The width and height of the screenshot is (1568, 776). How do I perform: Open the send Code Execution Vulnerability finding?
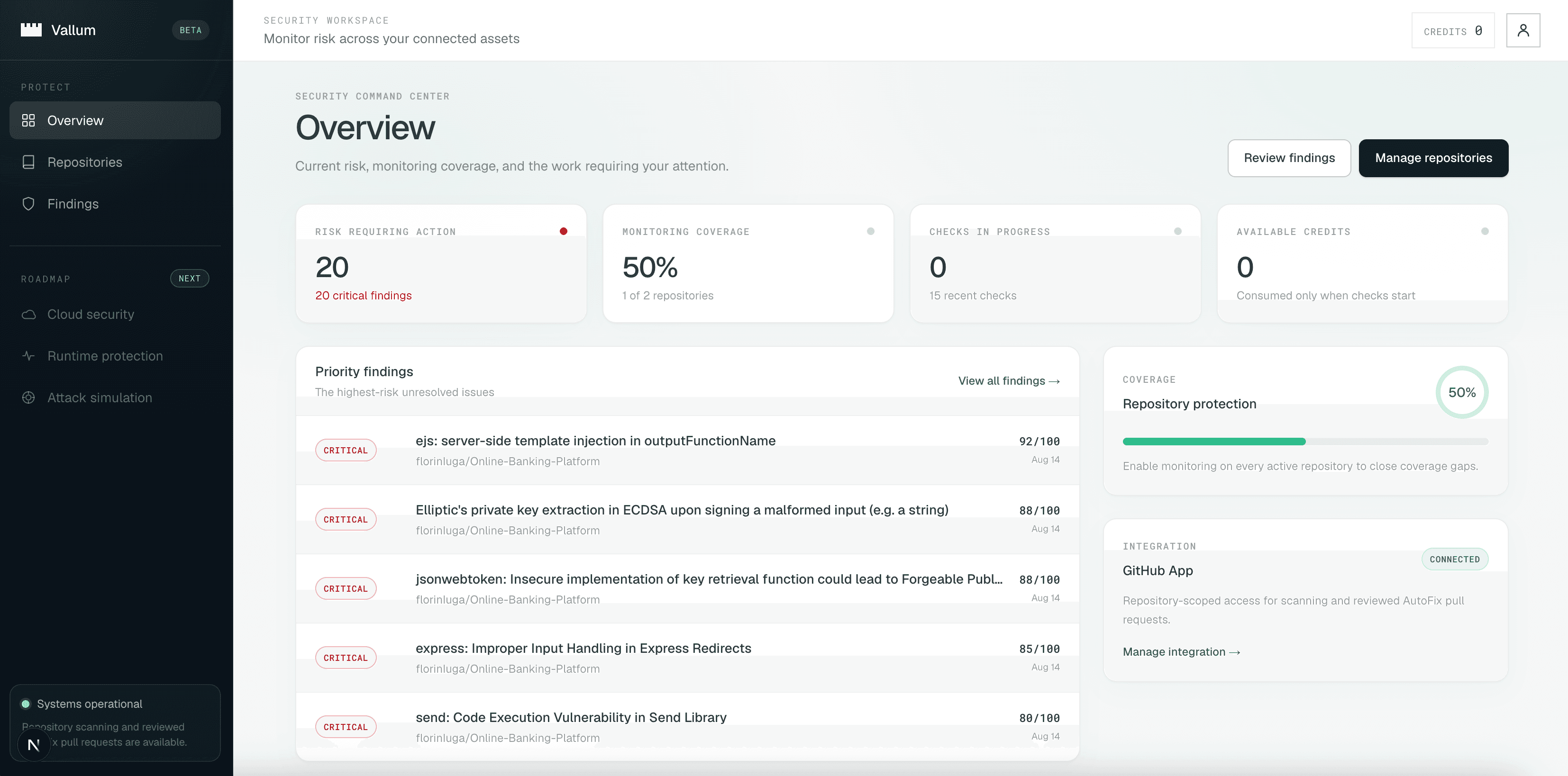point(687,726)
